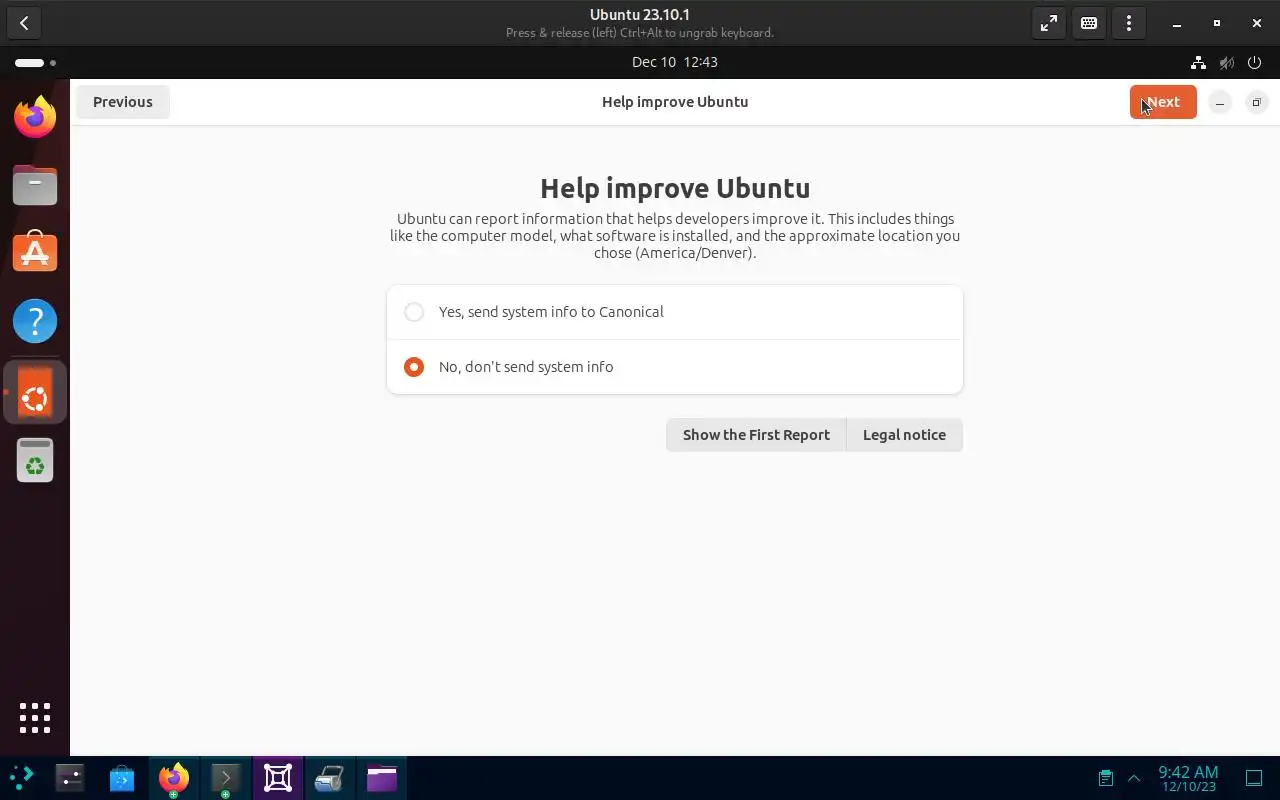This screenshot has width=1280, height=800.
Task: Click the Activities pill in top bar
Action: tap(35, 62)
